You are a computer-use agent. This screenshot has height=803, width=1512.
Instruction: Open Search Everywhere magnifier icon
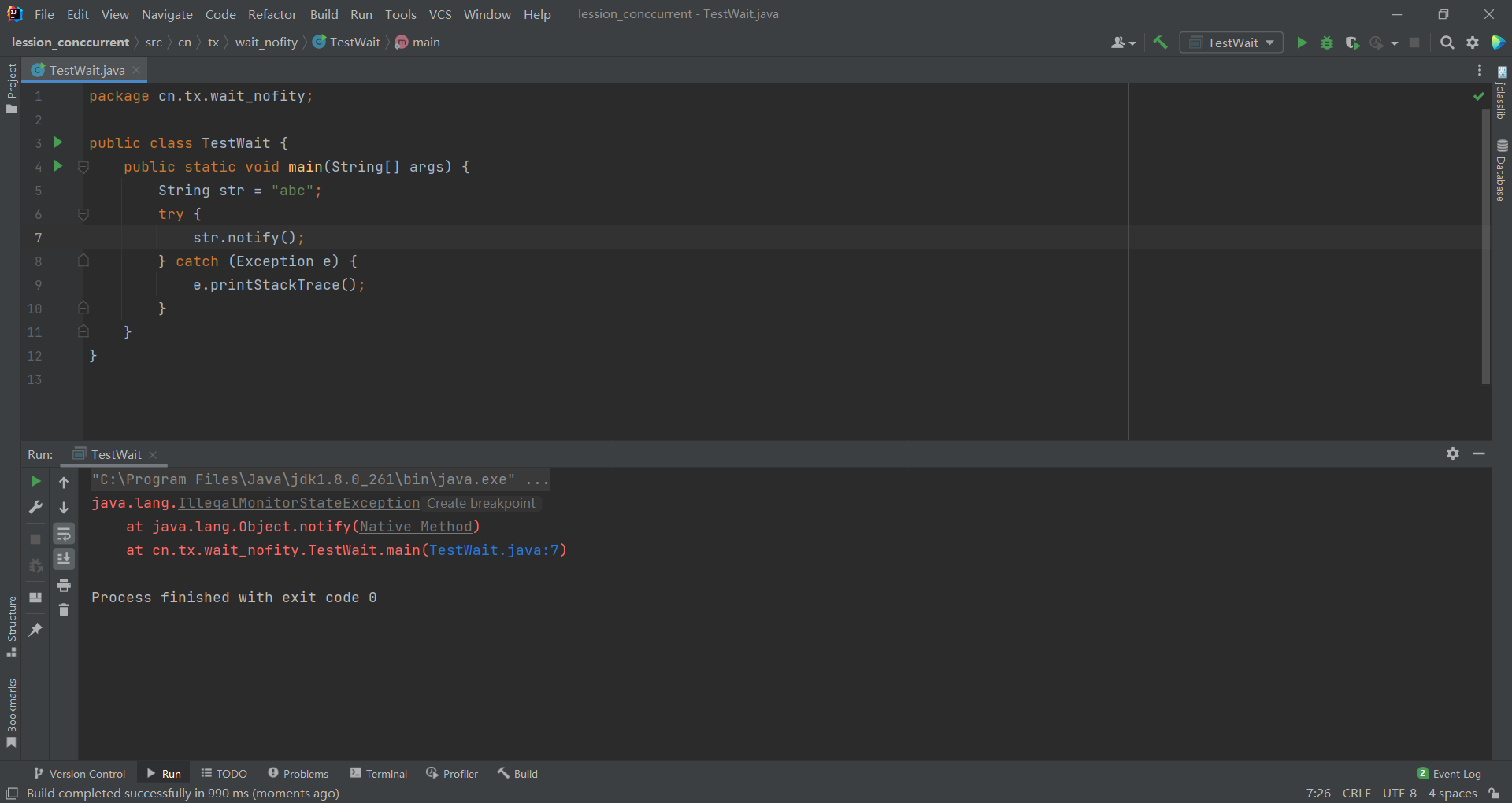[x=1447, y=43]
